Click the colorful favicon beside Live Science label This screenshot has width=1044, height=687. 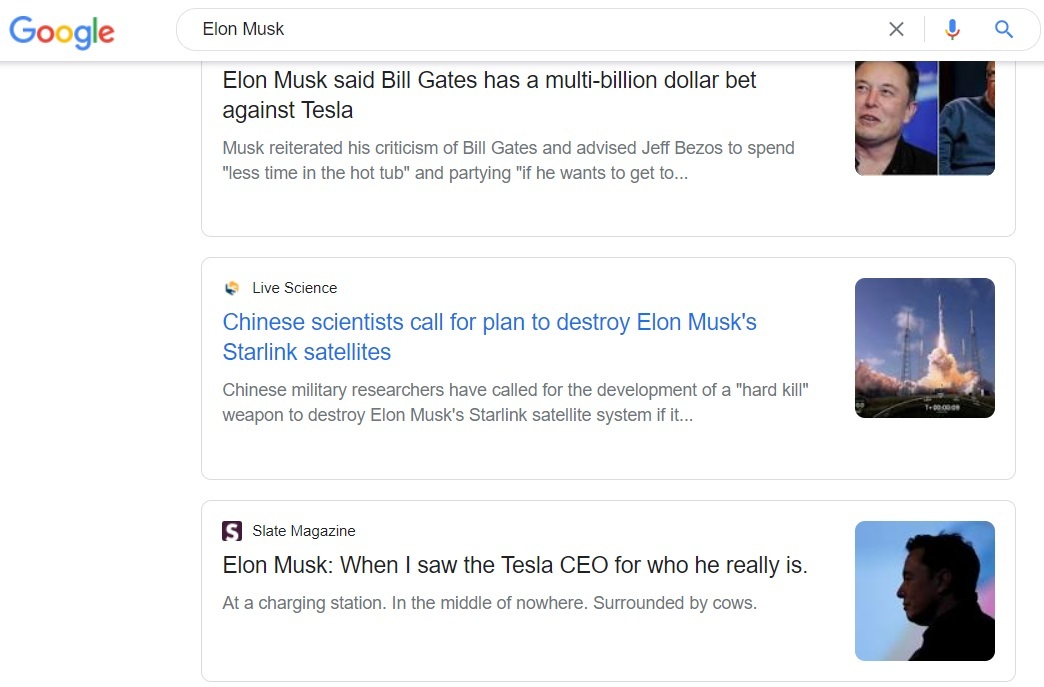[x=231, y=287]
